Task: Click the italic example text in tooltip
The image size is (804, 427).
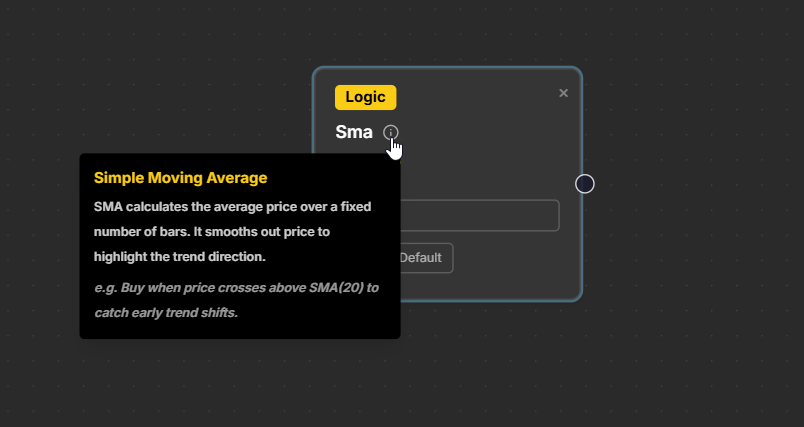Action: point(236,299)
